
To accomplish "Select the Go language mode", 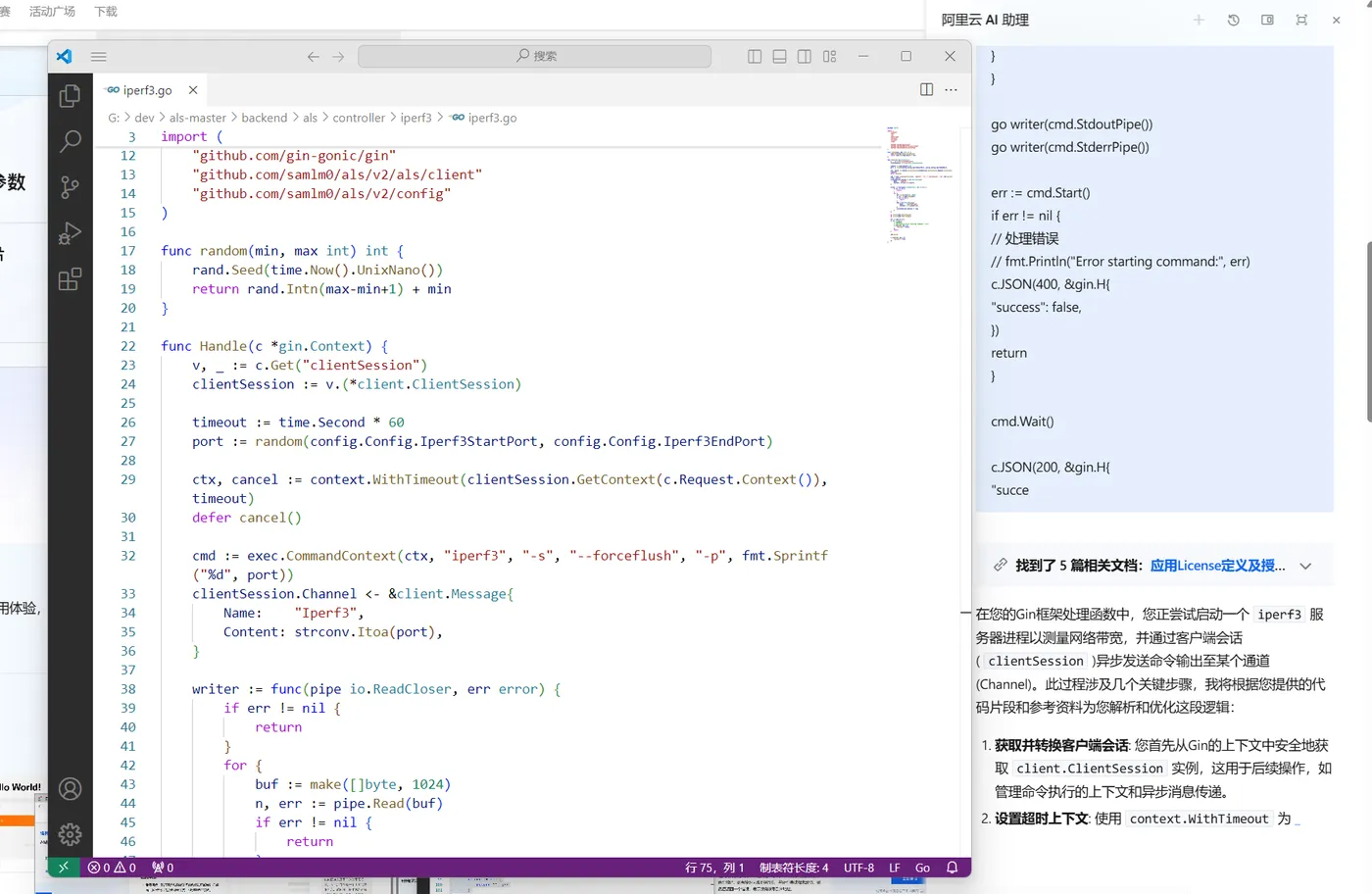I will pyautogui.click(x=922, y=868).
